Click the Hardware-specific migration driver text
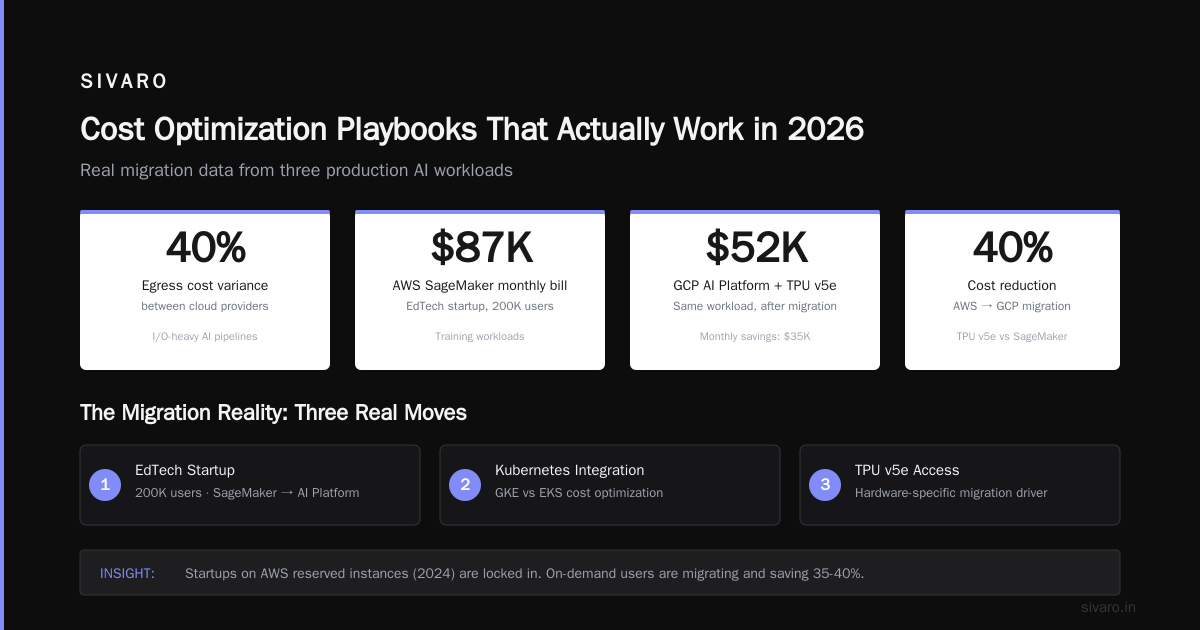The width and height of the screenshot is (1200, 630). tap(951, 492)
